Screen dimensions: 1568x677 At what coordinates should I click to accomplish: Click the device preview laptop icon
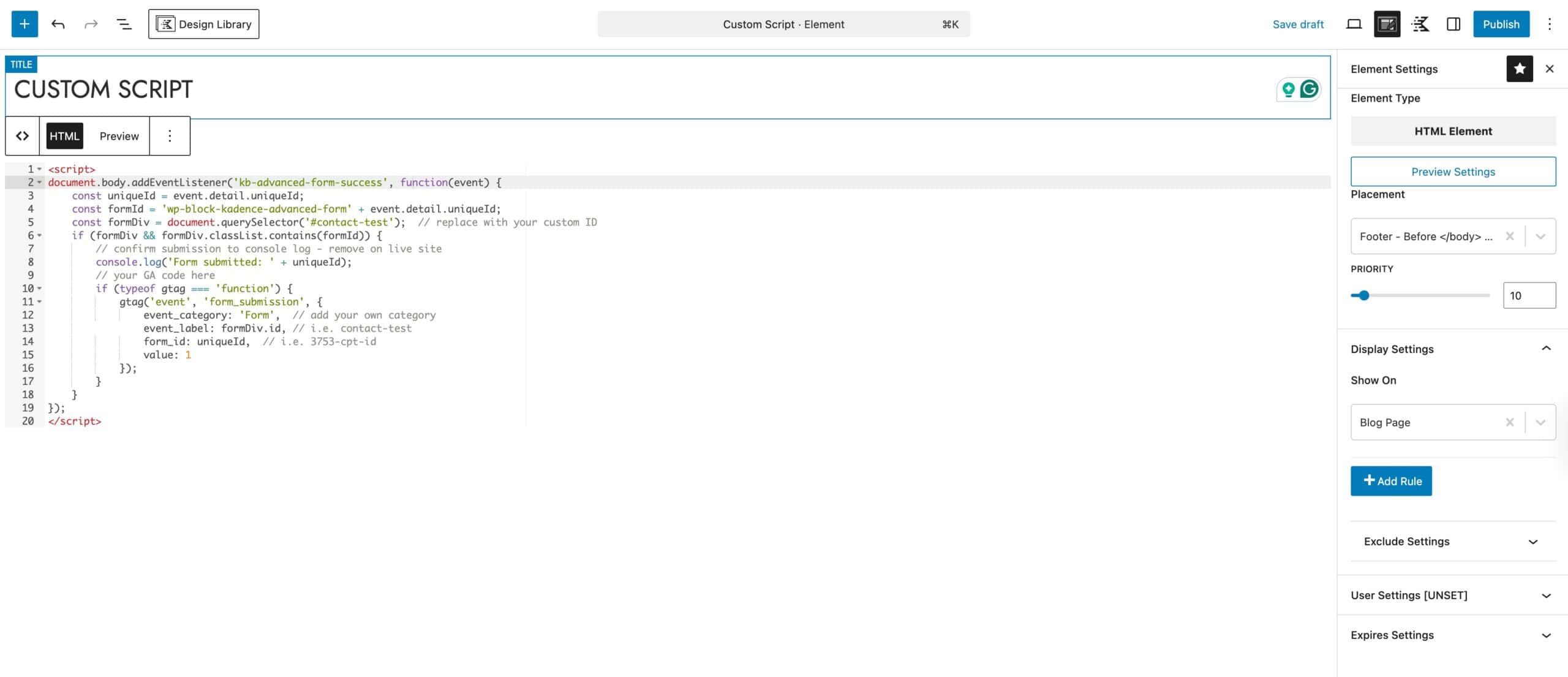tap(1354, 24)
